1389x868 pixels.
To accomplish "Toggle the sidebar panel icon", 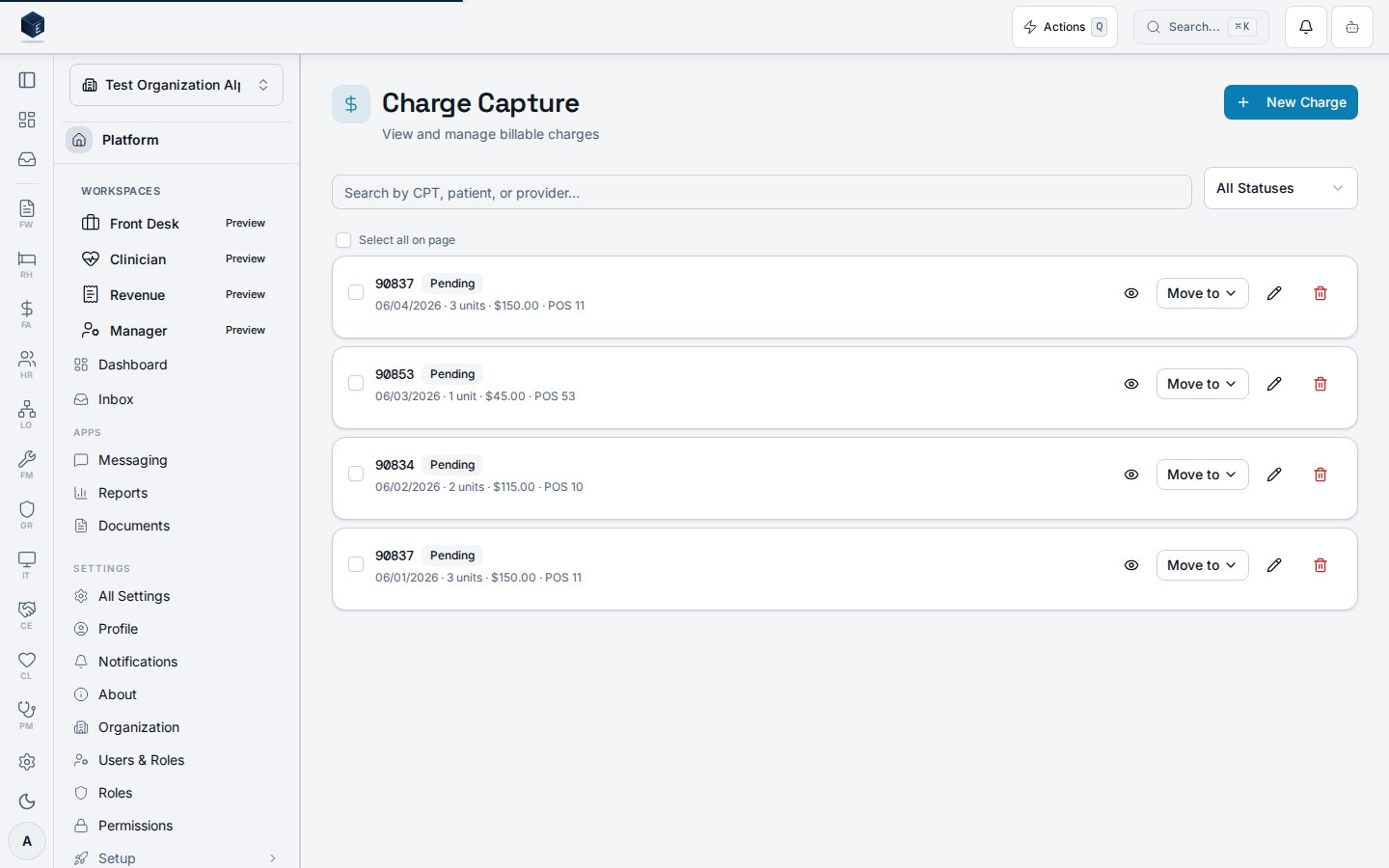I will 27,80.
